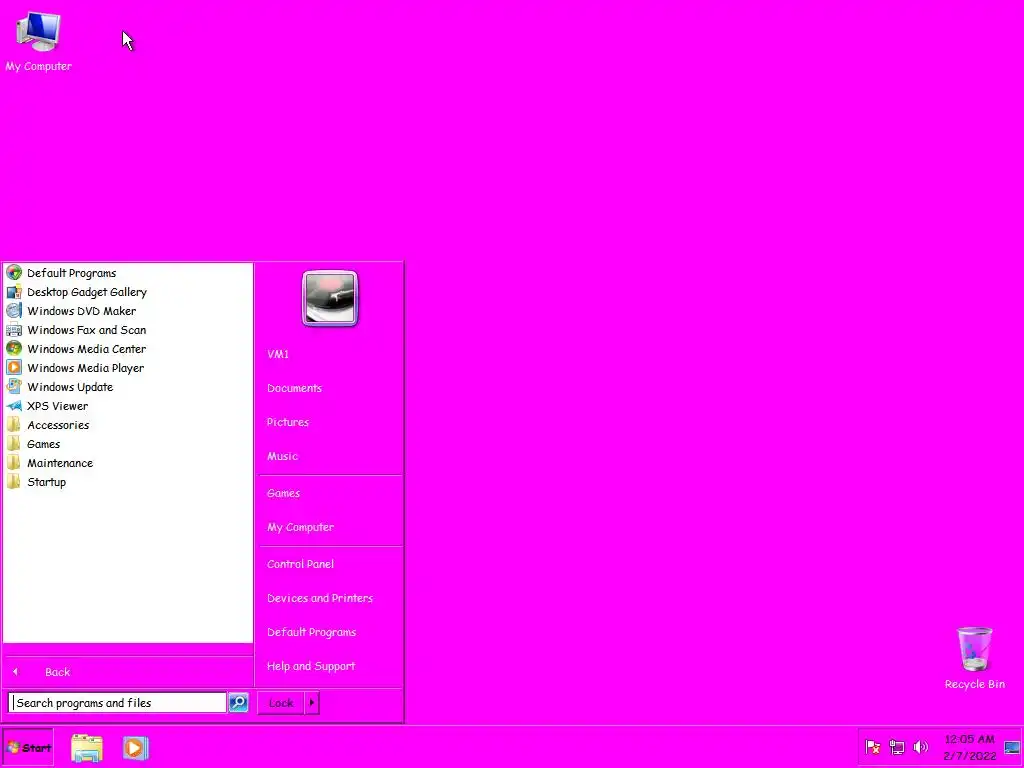Screen dimensions: 1024x768
Task: Open the volume speaker tray icon
Action: [921, 747]
